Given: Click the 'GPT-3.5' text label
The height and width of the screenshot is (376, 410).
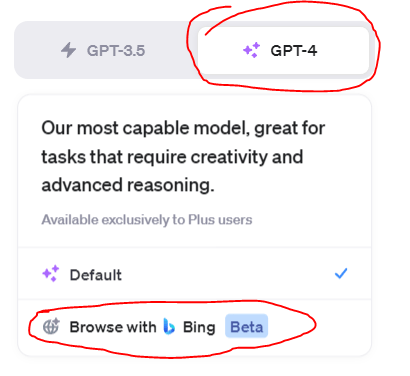Looking at the screenshot, I should coord(116,51).
